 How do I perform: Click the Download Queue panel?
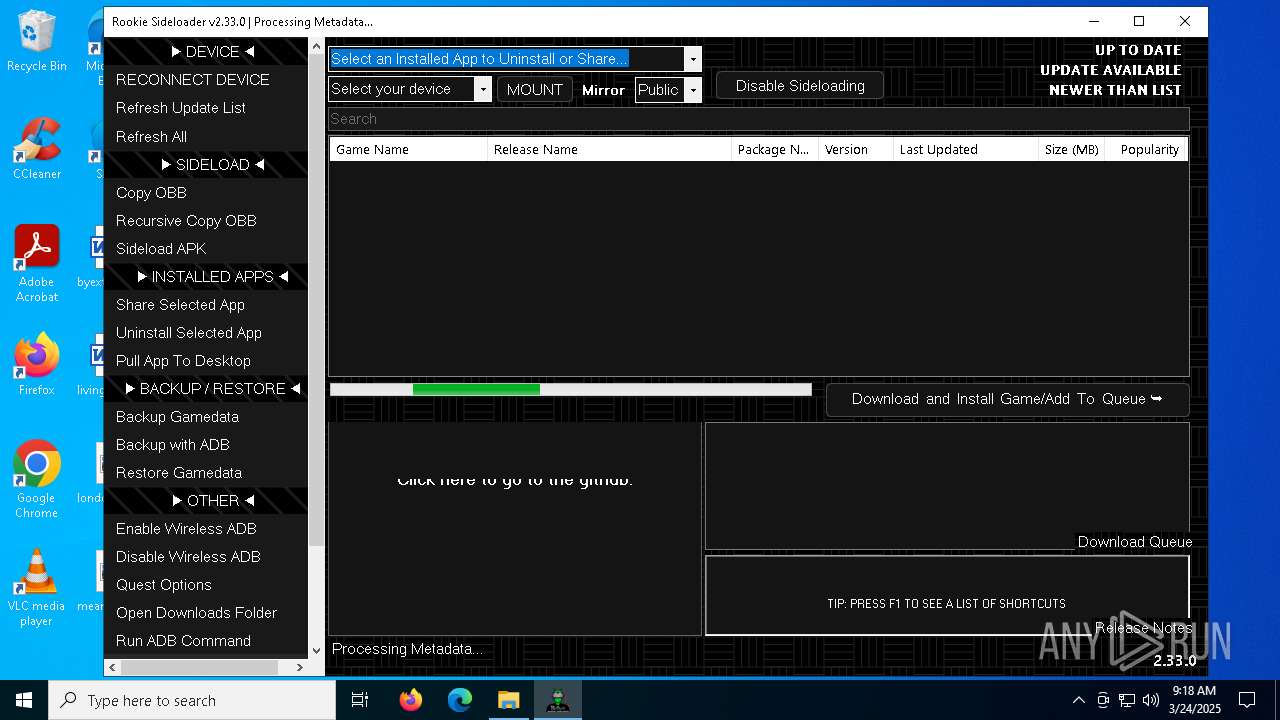tap(947, 486)
